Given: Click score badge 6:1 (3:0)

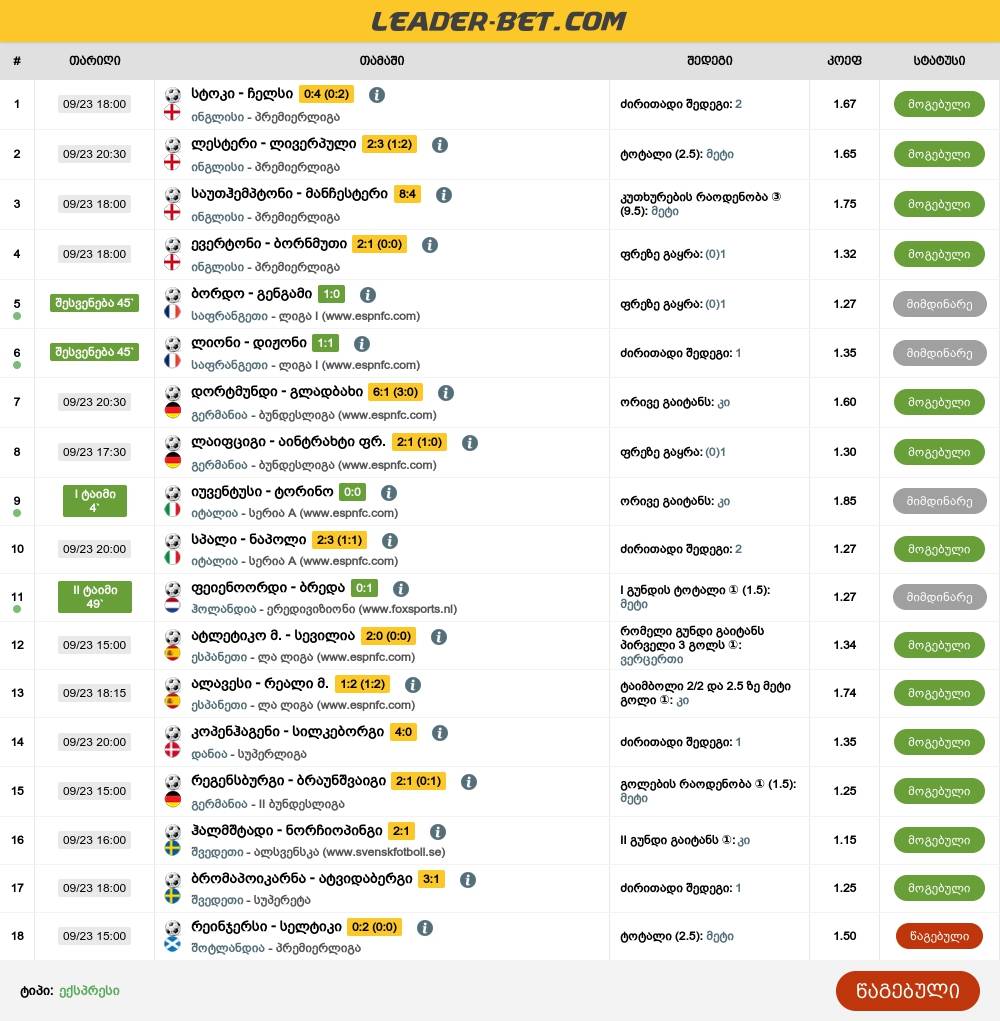Looking at the screenshot, I should point(395,392).
